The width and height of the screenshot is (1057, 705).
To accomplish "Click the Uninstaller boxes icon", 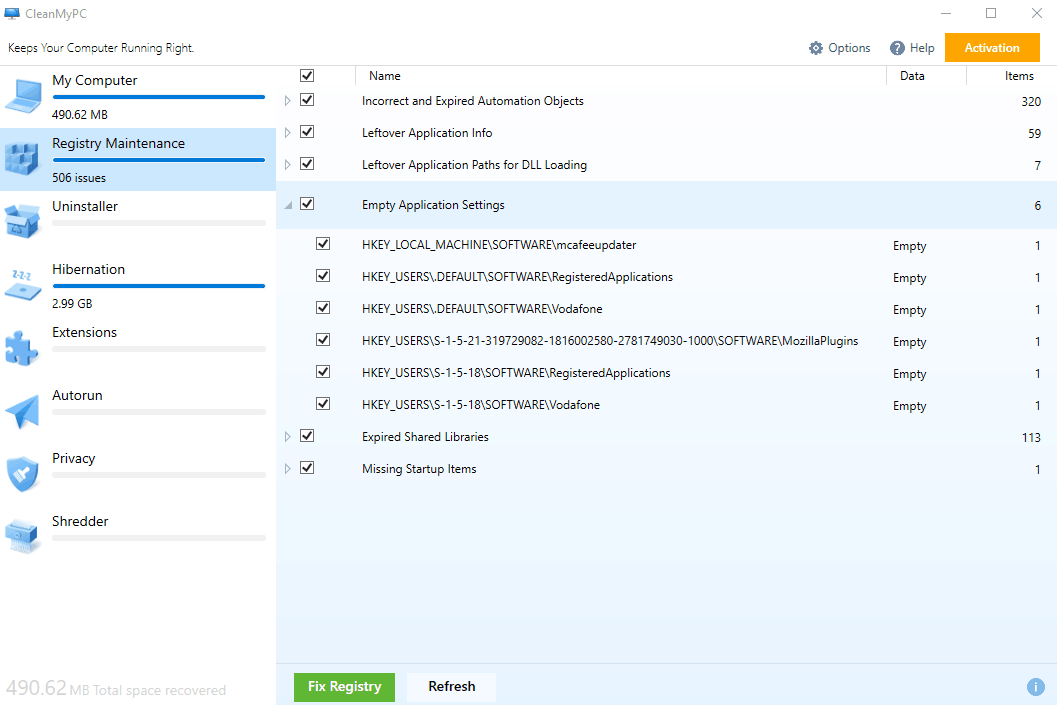I will pos(23,220).
